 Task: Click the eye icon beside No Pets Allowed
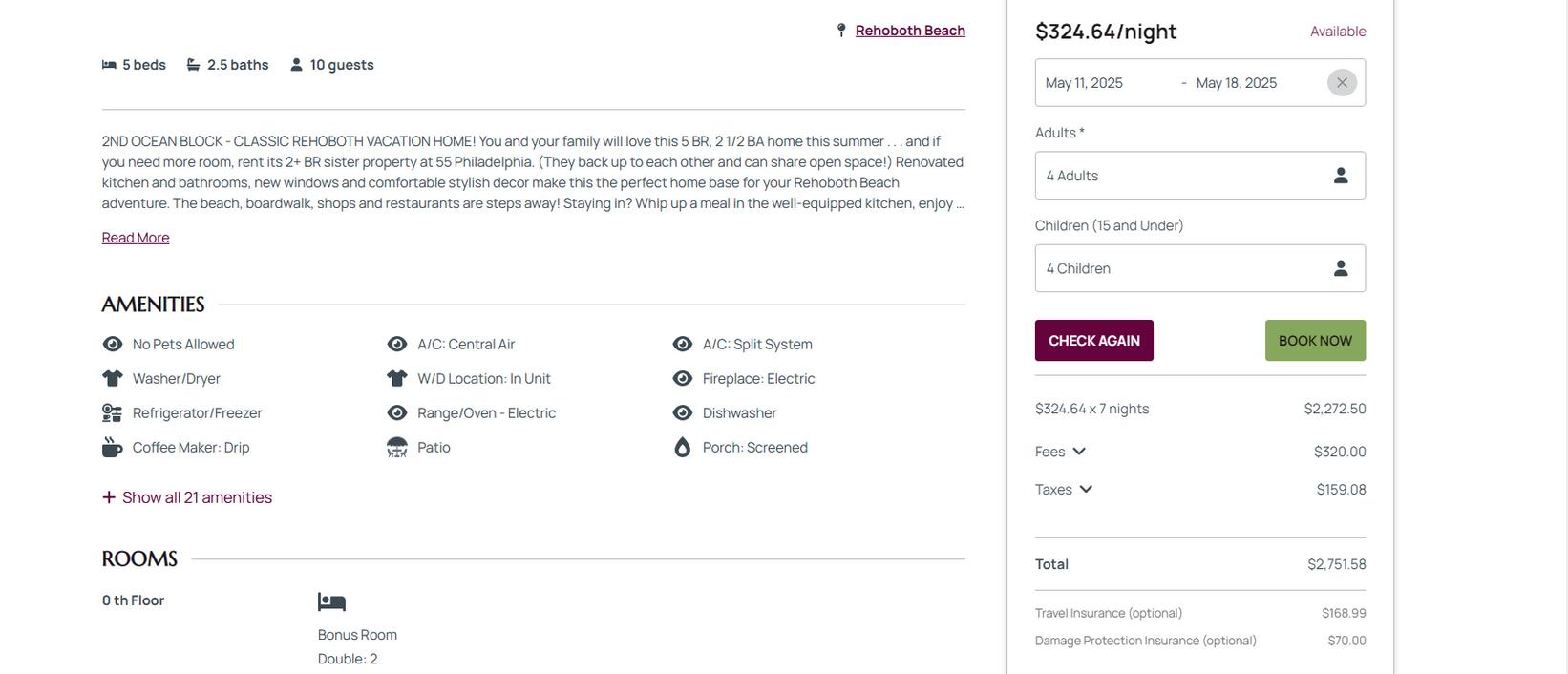tap(112, 344)
